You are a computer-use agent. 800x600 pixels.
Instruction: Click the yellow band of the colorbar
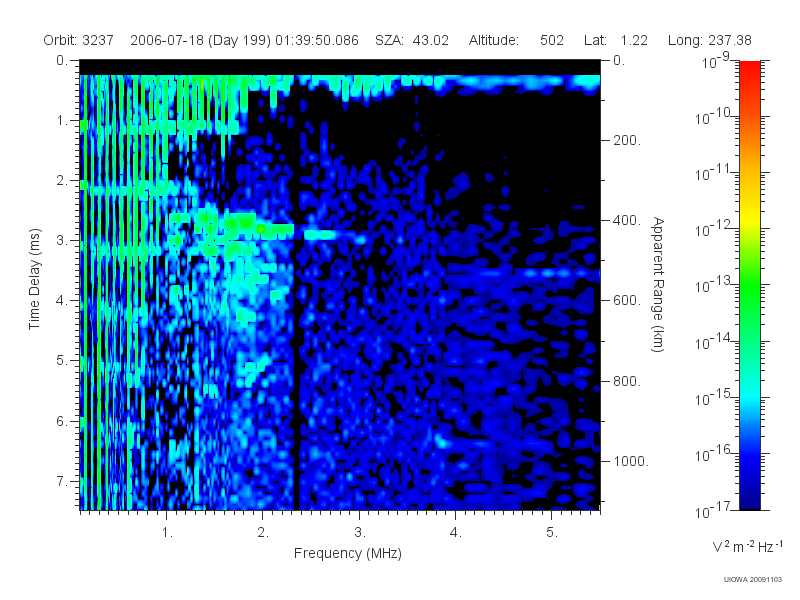[750, 219]
